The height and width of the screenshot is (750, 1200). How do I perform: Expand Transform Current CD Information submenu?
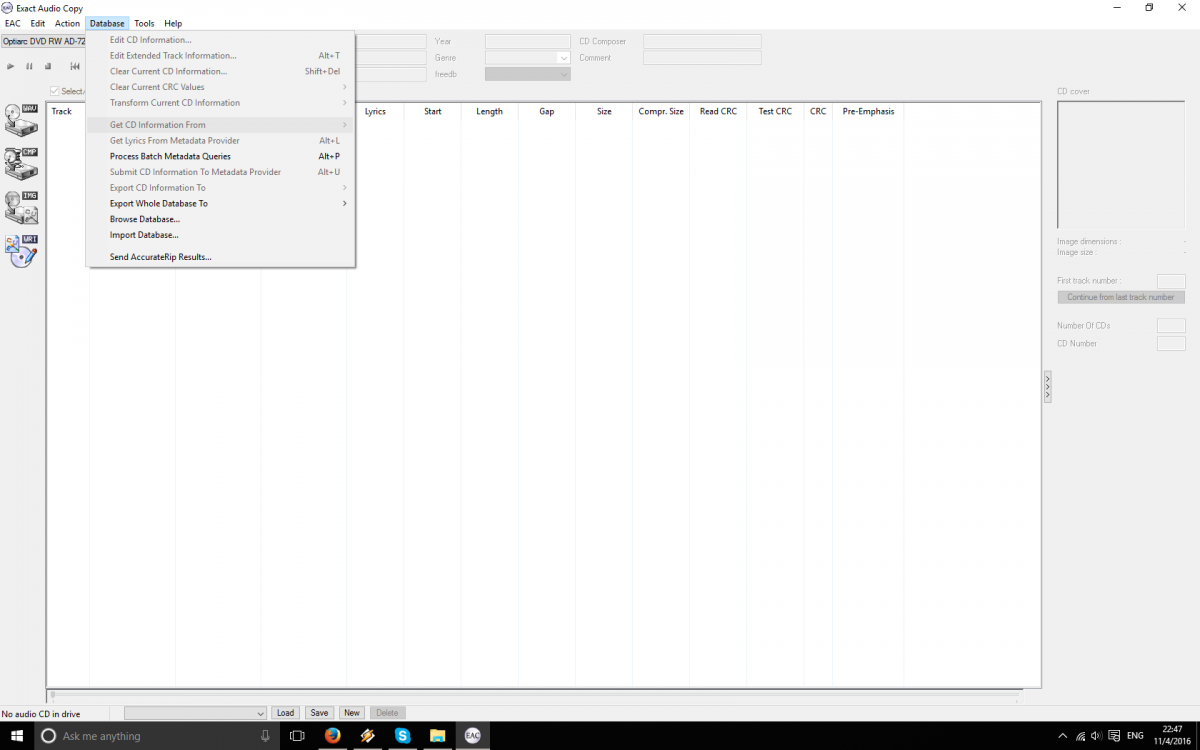tap(219, 103)
